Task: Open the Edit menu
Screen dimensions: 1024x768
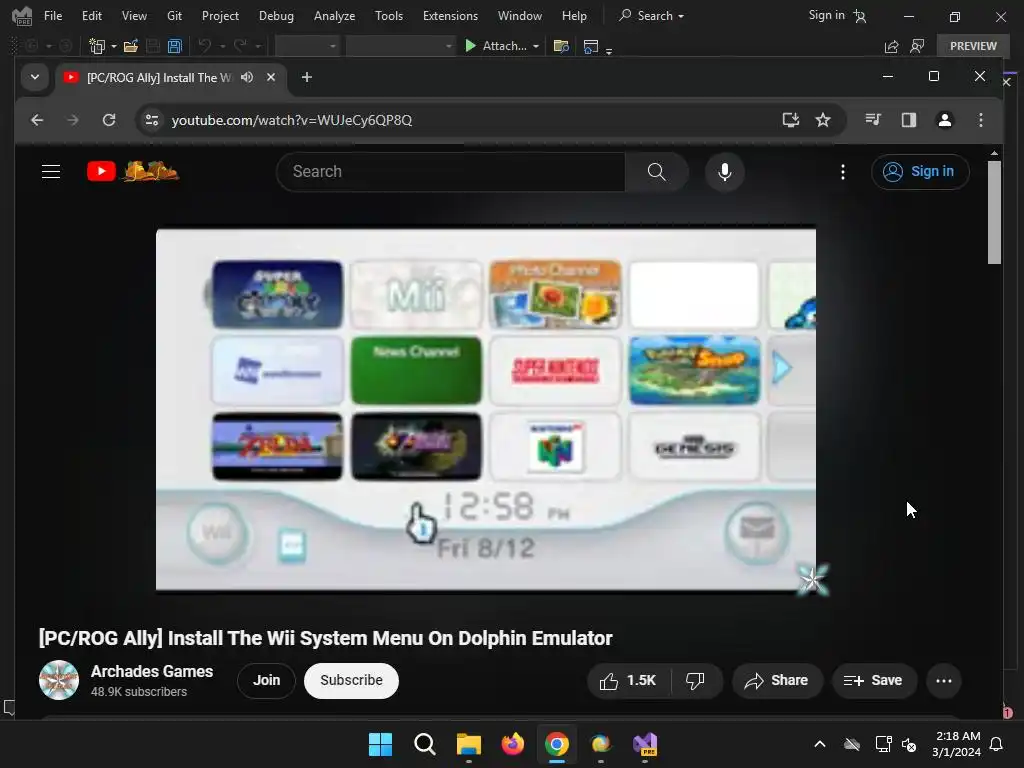Action: tap(91, 16)
